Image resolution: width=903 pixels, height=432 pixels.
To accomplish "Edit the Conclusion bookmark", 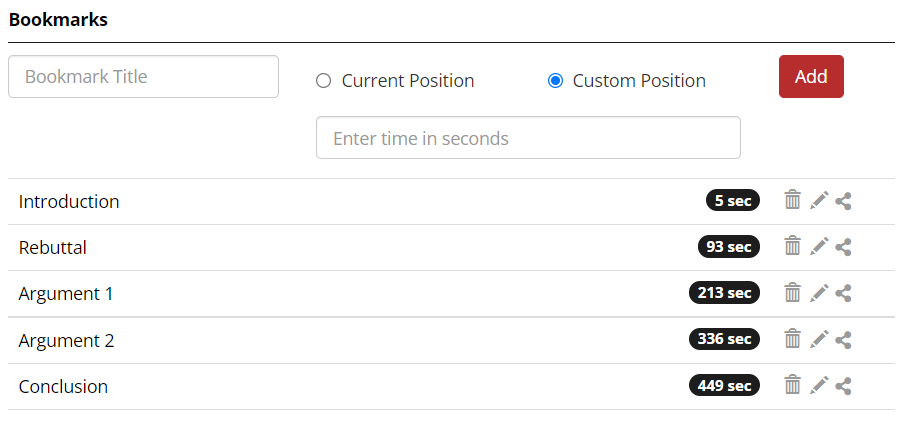I will click(819, 385).
